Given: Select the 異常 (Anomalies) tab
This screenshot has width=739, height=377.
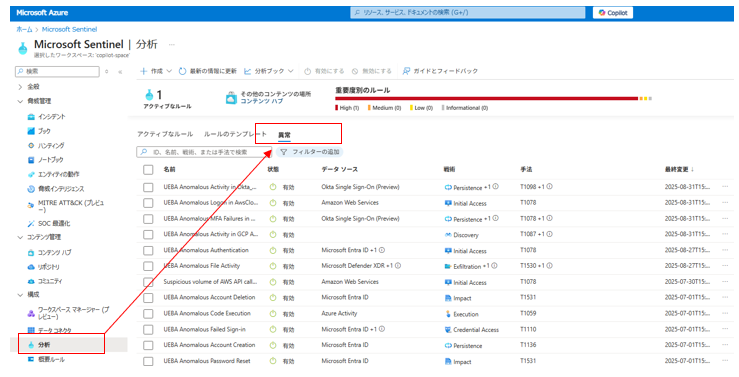Looking at the screenshot, I should (284, 135).
